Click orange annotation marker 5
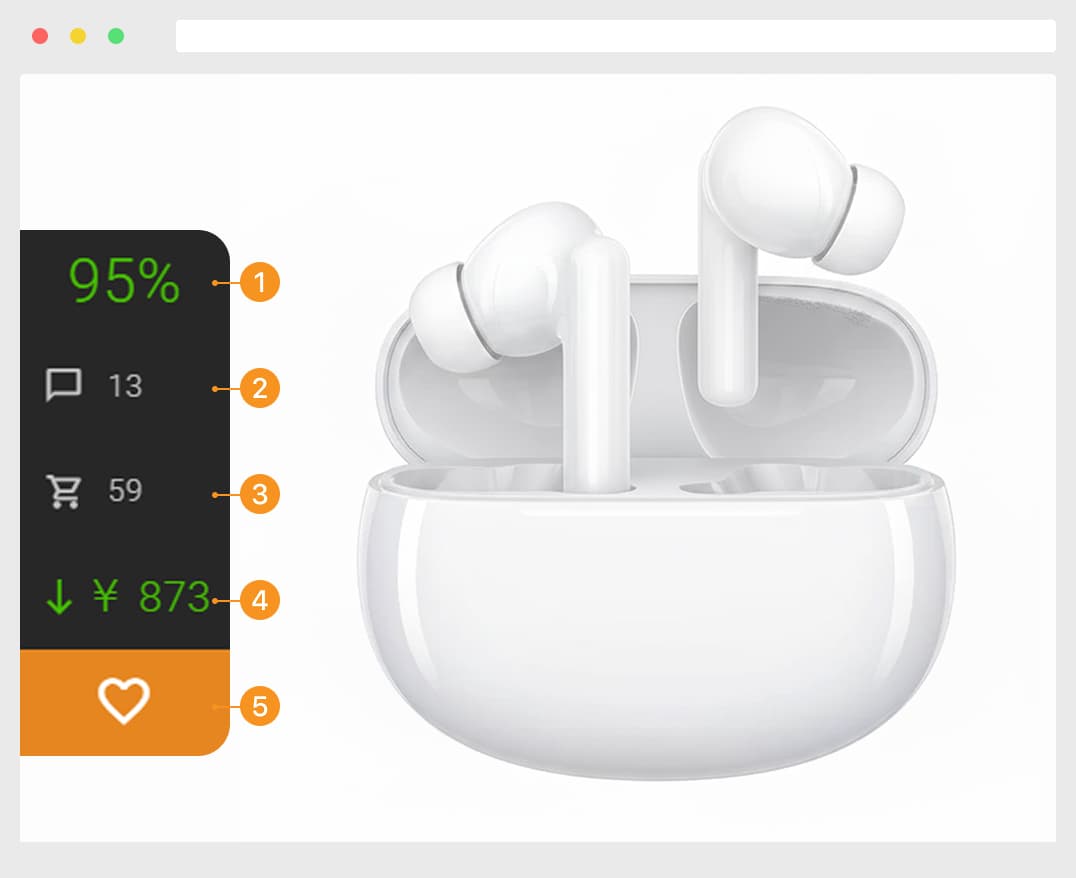This screenshot has height=878, width=1076. [x=259, y=706]
